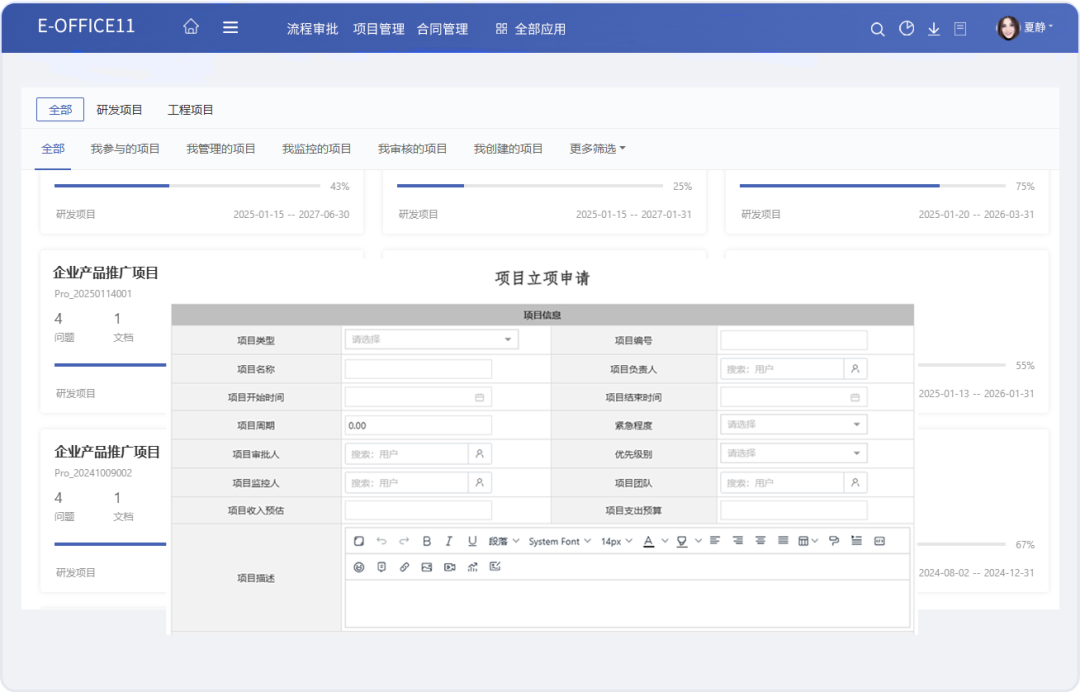The height and width of the screenshot is (692, 1080).
Task: Open the 项目类型 dropdown
Action: pyautogui.click(x=431, y=340)
